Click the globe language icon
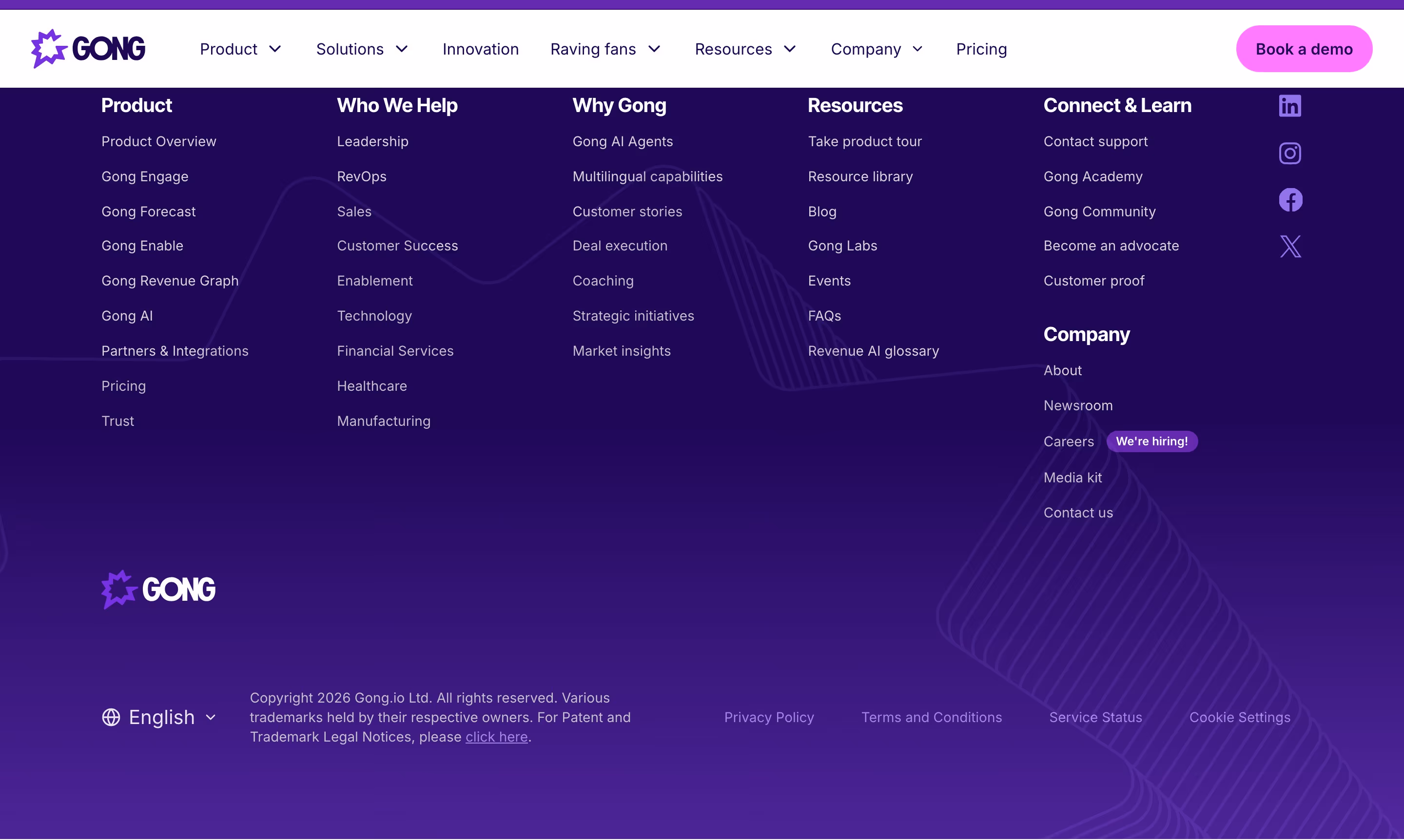 [111, 717]
